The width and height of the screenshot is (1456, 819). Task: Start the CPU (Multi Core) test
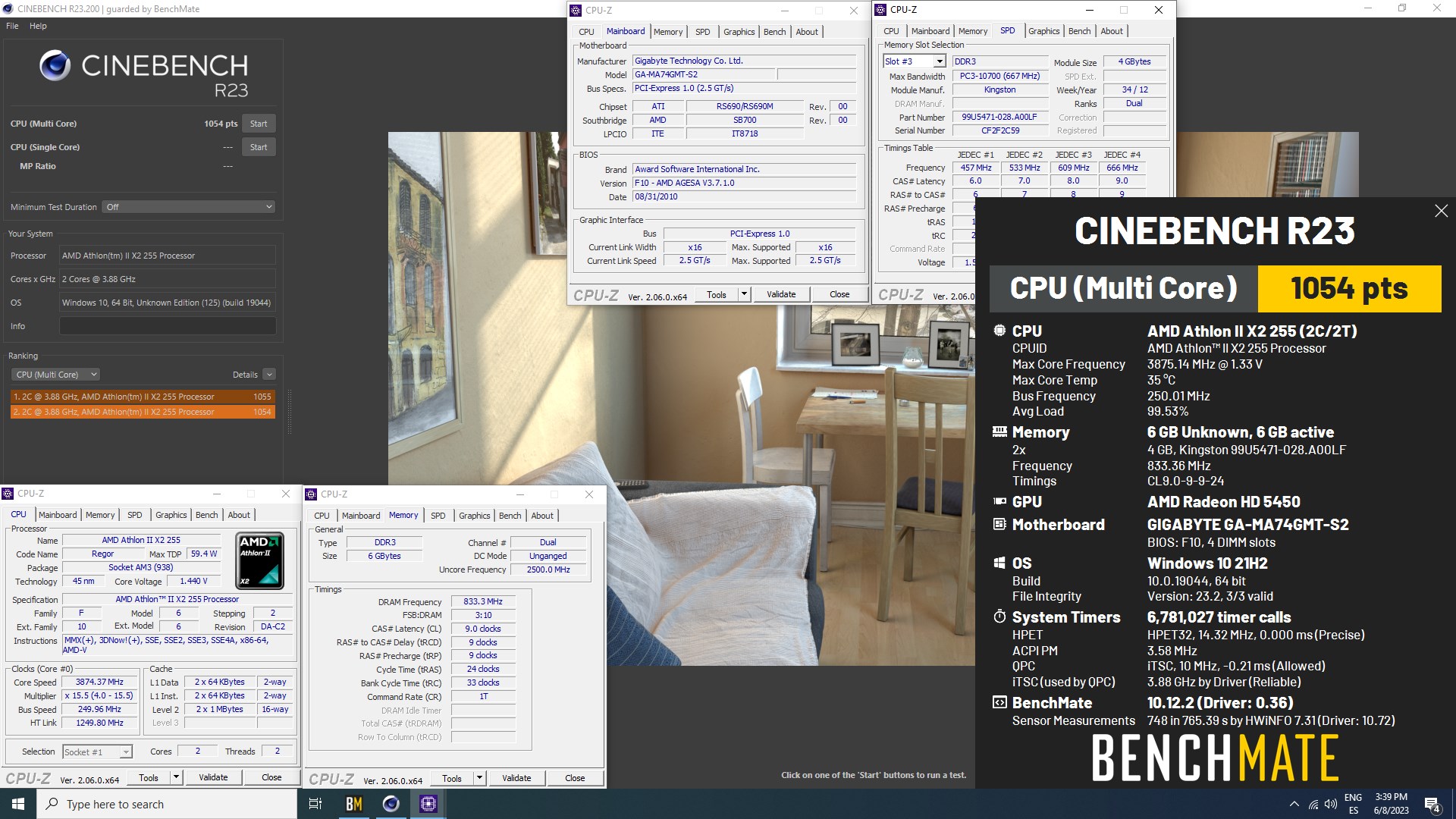coord(259,124)
